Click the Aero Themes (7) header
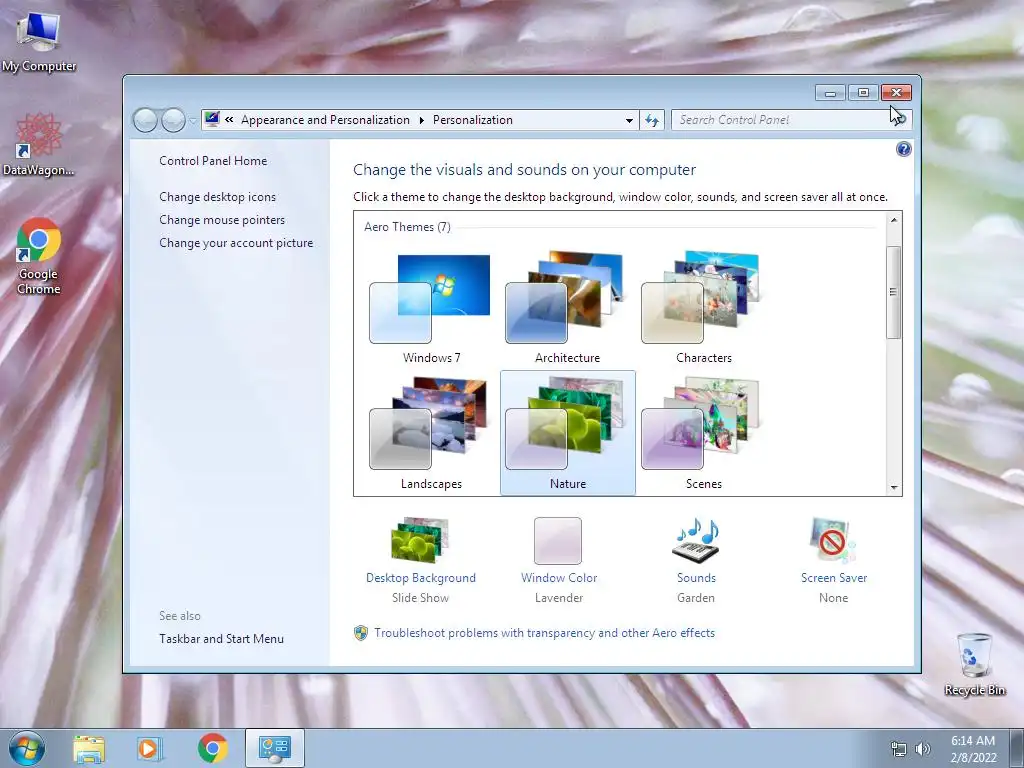This screenshot has height=768, width=1024. click(x=407, y=227)
